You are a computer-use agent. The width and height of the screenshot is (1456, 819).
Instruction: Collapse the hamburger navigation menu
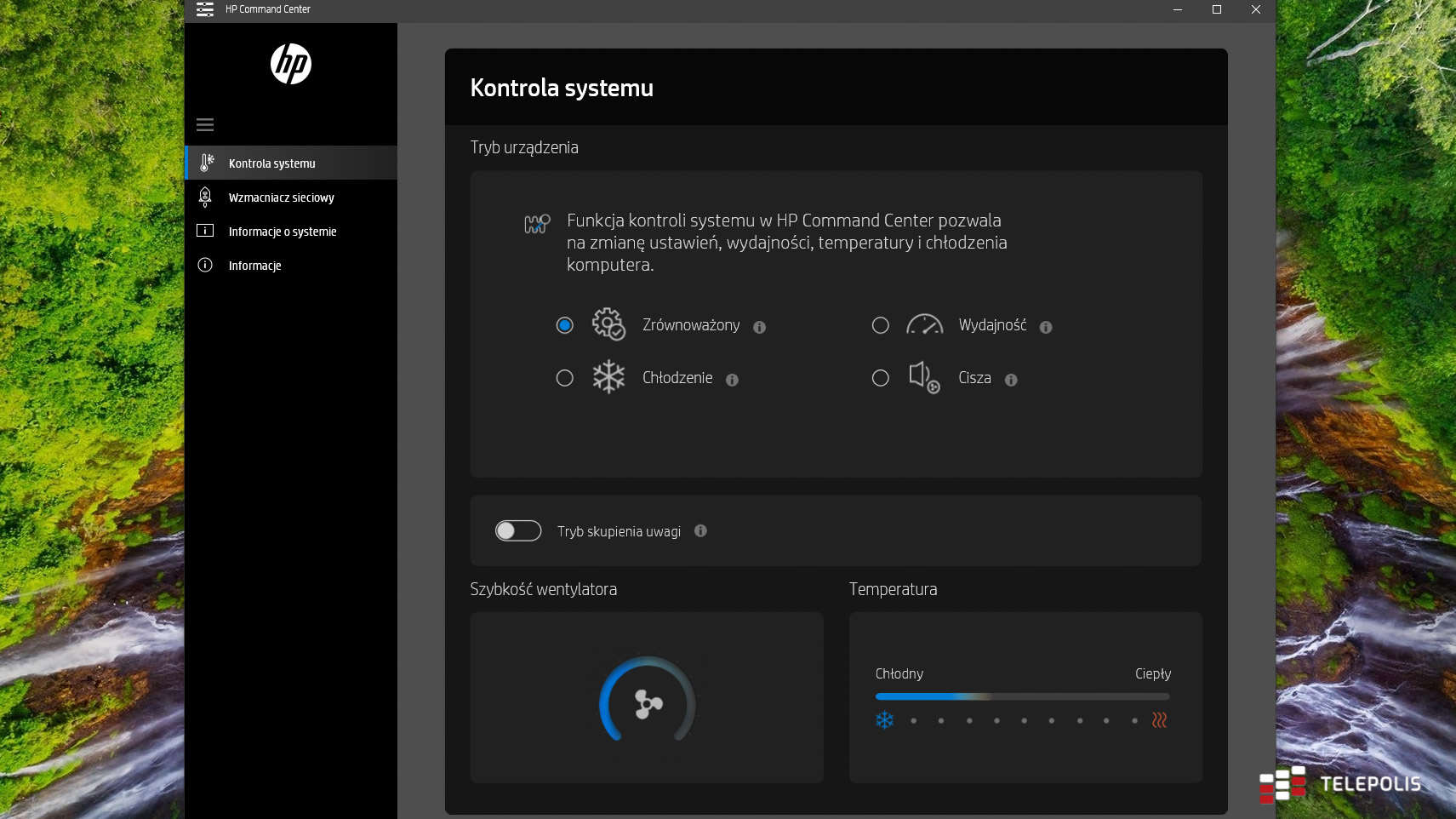pos(205,125)
